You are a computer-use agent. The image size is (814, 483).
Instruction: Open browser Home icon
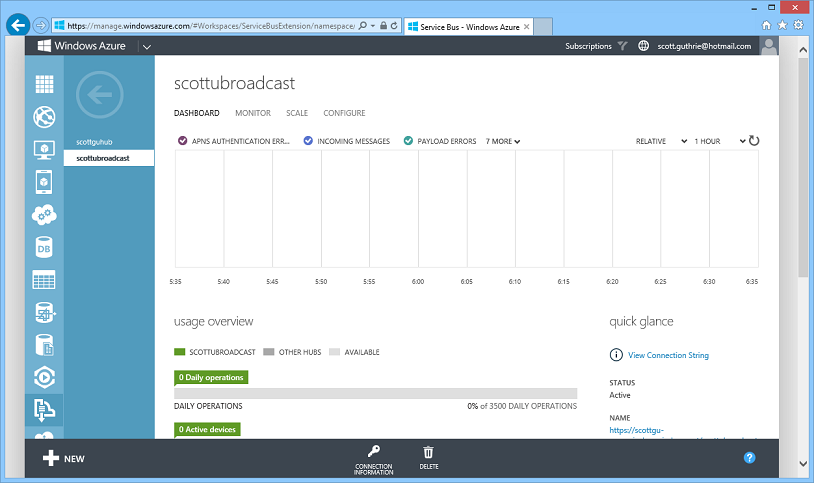[766, 25]
